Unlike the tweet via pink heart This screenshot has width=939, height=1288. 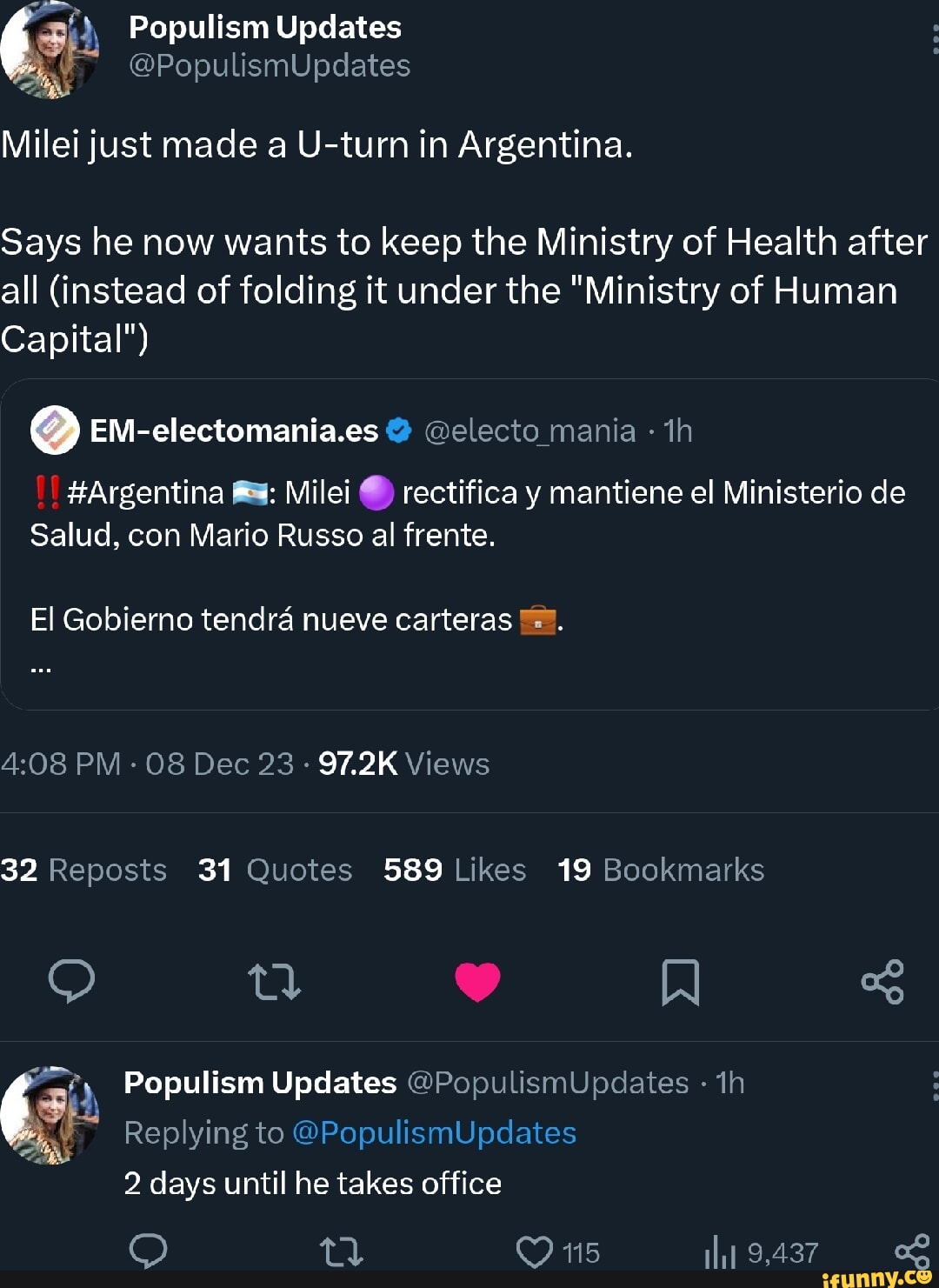pos(477,981)
